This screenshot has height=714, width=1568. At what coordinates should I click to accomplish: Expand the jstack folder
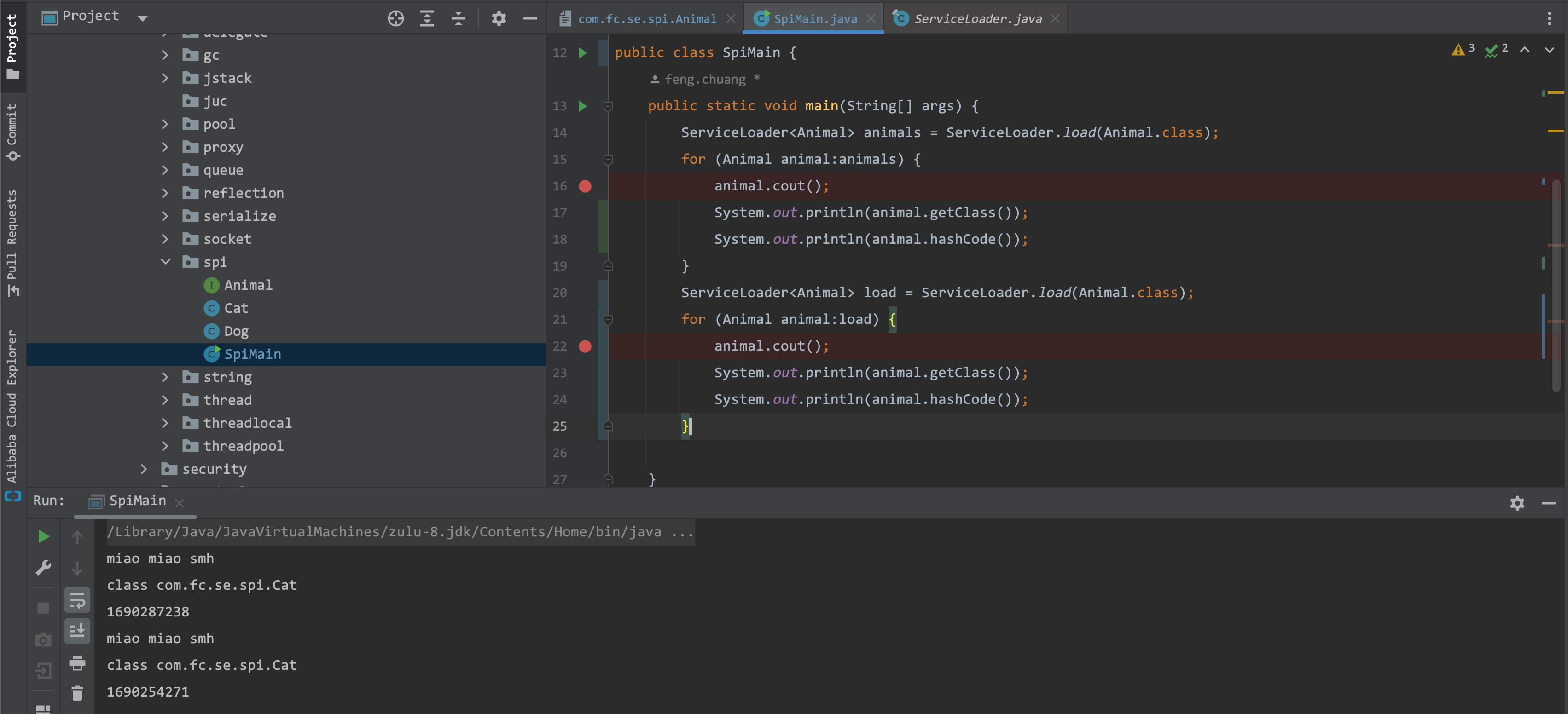[x=165, y=79]
